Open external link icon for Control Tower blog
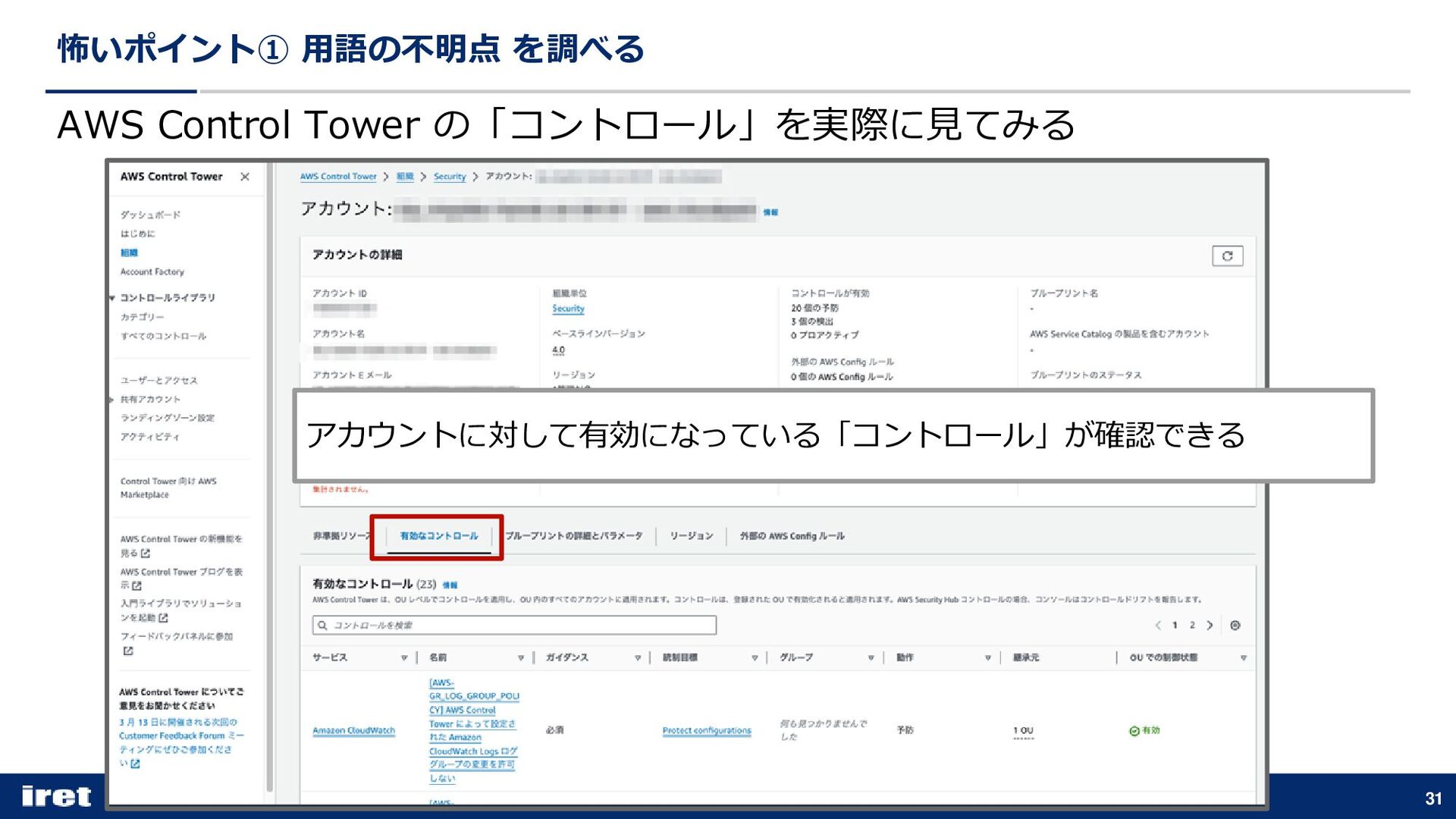 pos(136,586)
